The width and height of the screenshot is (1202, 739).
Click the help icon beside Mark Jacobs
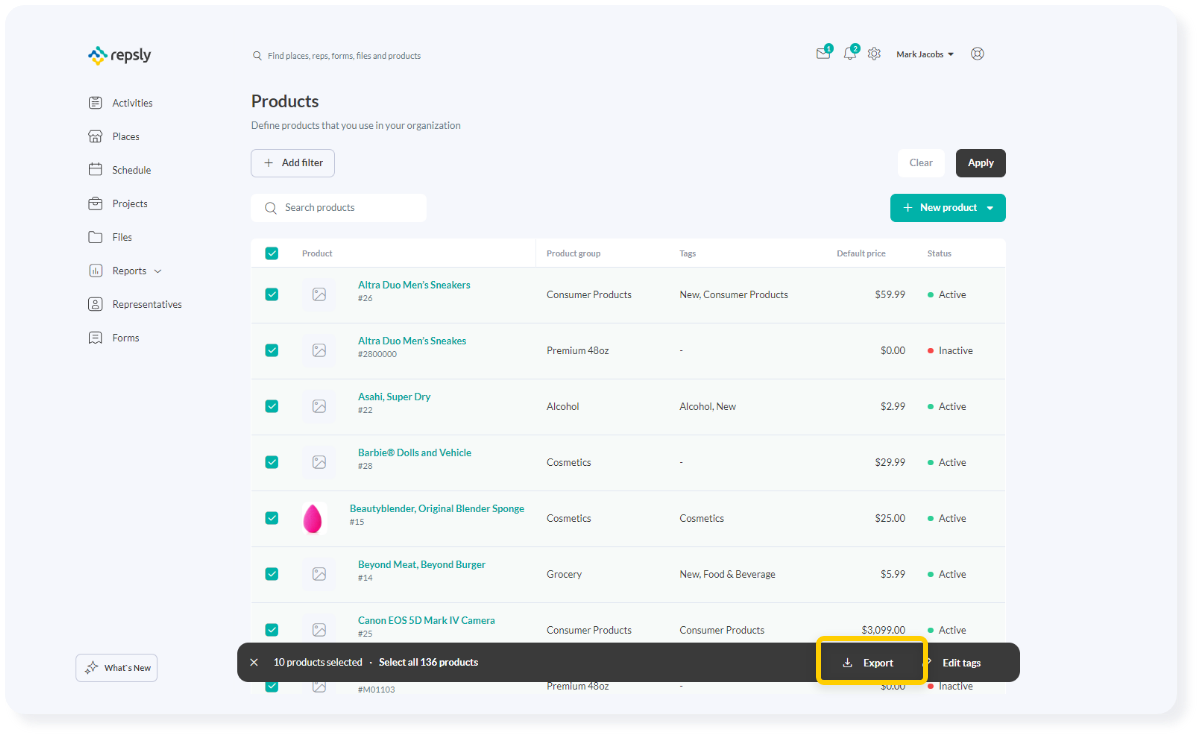tap(978, 54)
